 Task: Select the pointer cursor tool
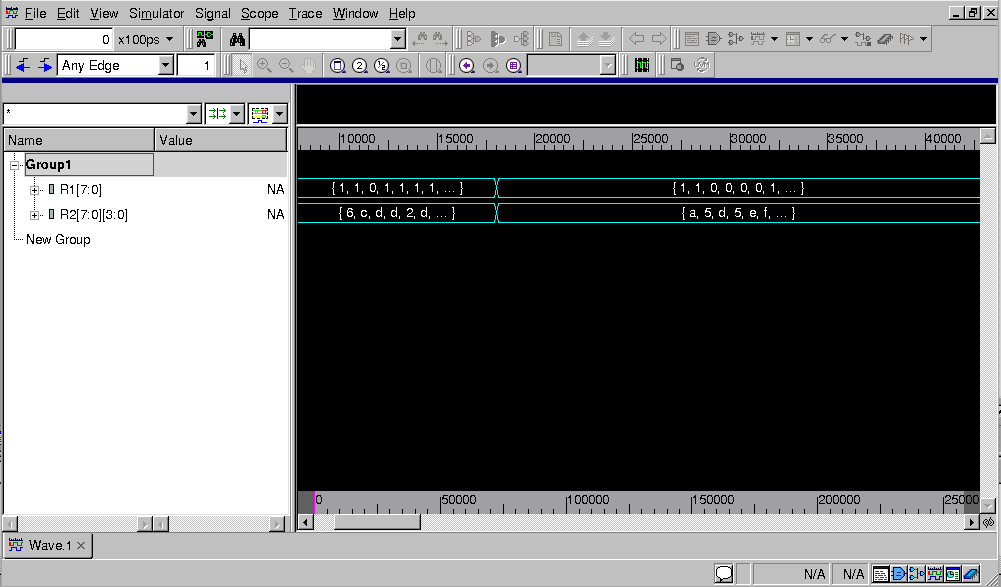pos(243,65)
